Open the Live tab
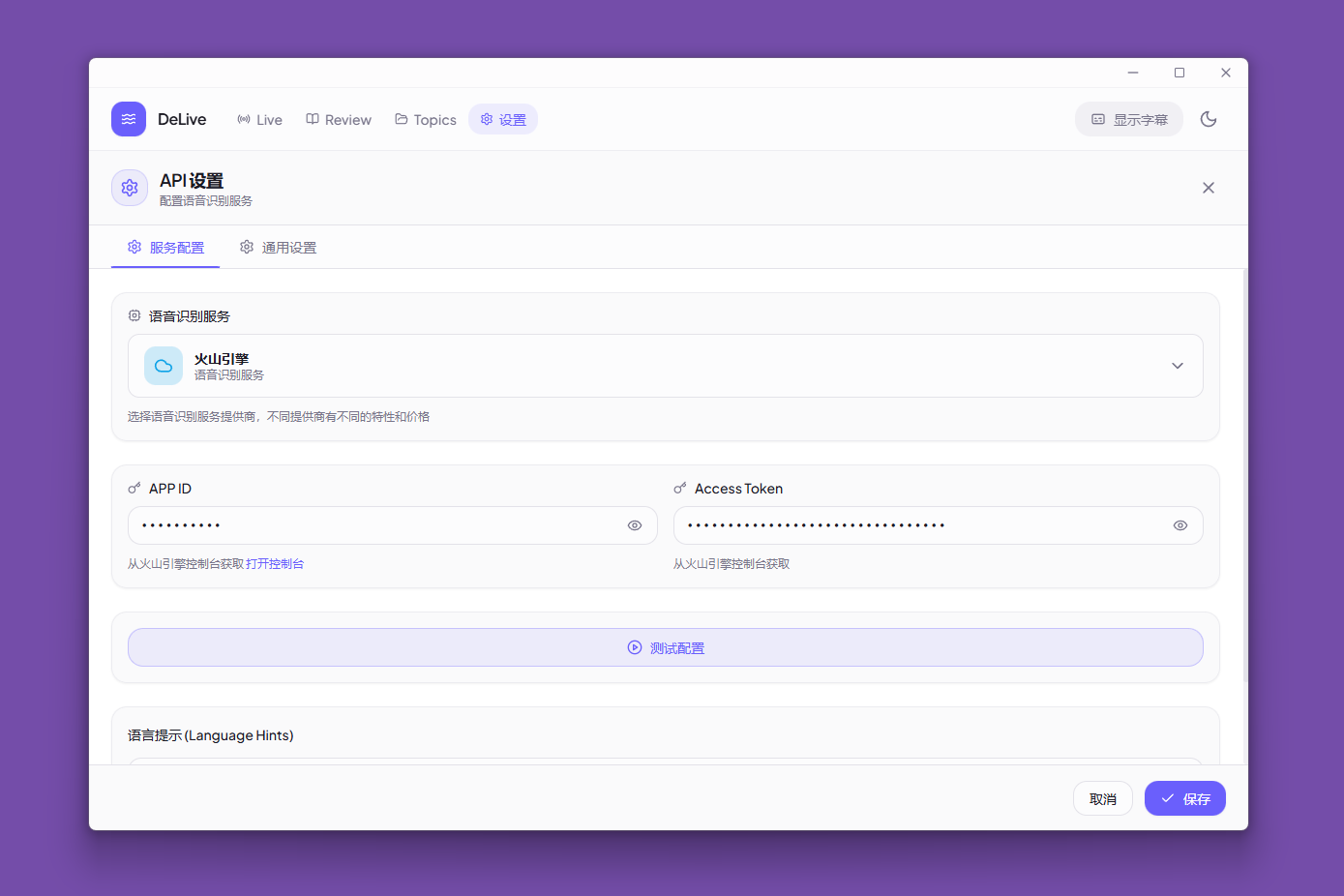The width and height of the screenshot is (1344, 896). (x=259, y=119)
